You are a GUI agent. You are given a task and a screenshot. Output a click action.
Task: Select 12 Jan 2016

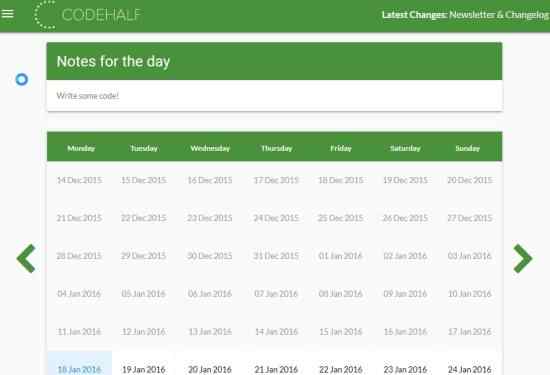pos(143,332)
